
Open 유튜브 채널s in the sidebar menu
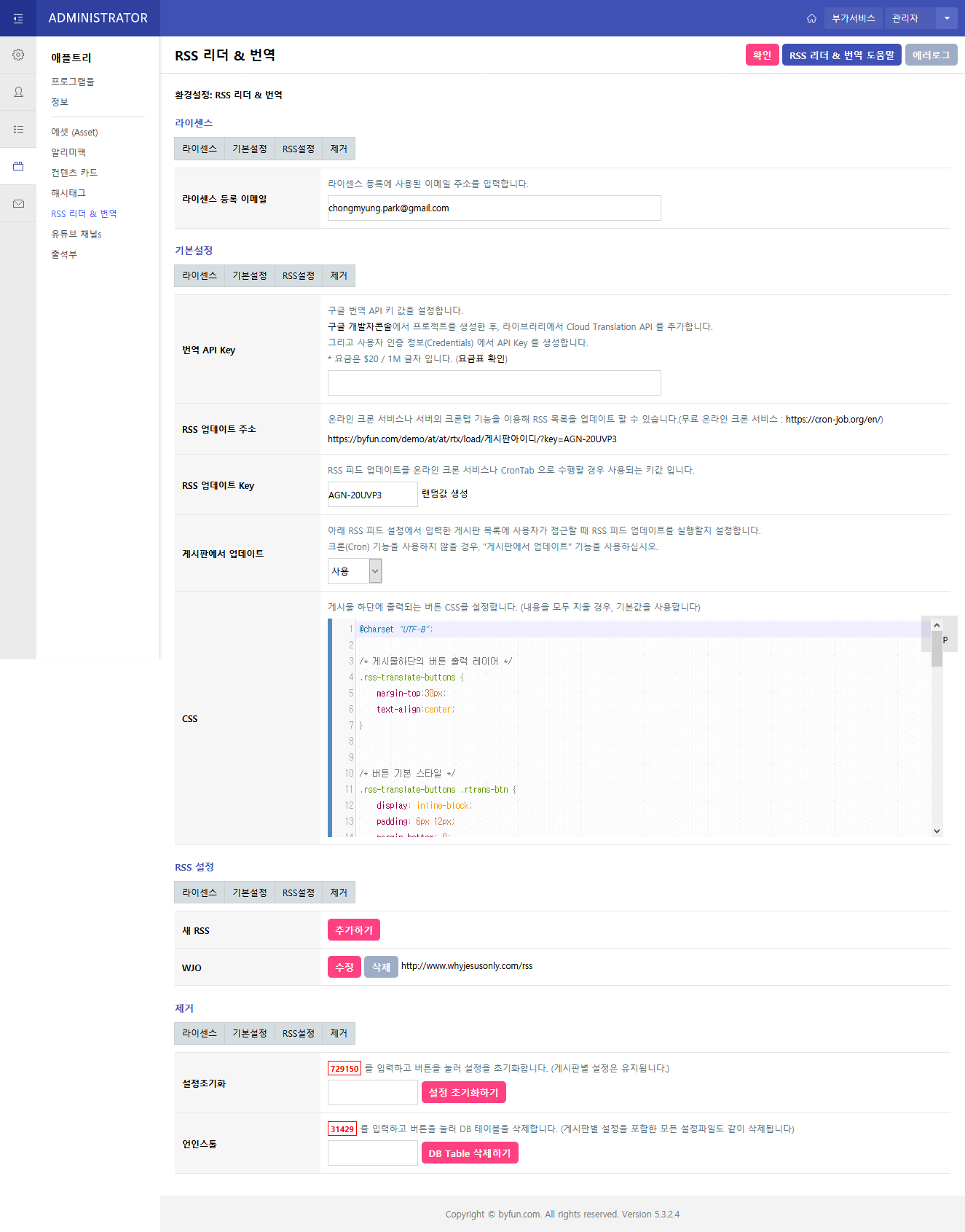coord(76,234)
